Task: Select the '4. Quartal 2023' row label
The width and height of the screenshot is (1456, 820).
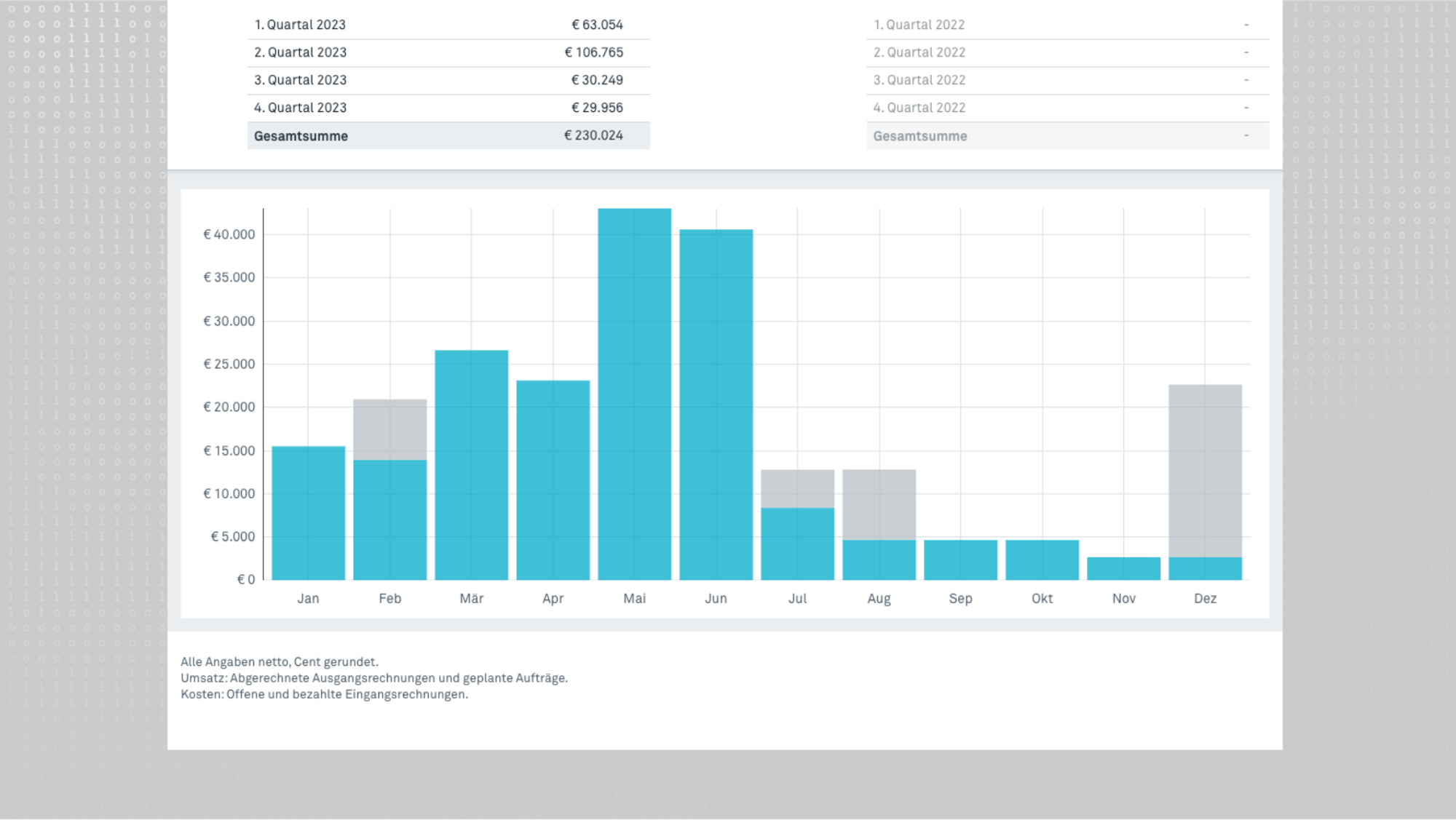Action: [300, 108]
